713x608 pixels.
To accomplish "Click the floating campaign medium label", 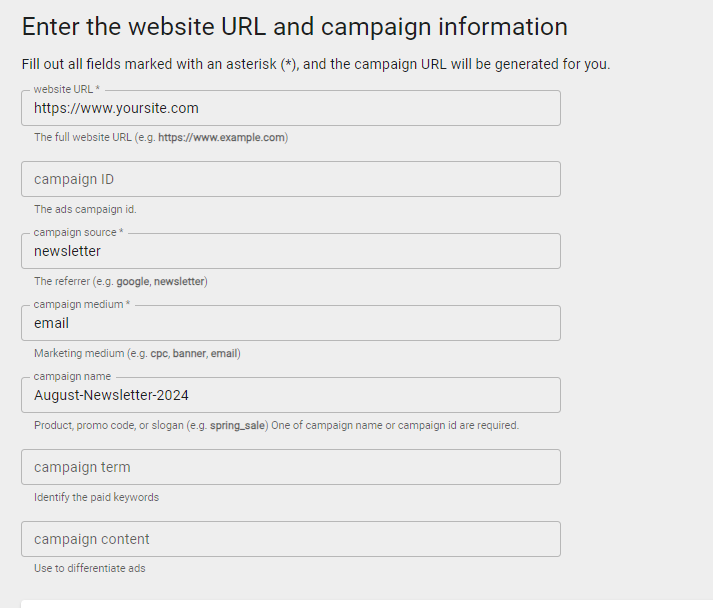I will (x=82, y=305).
